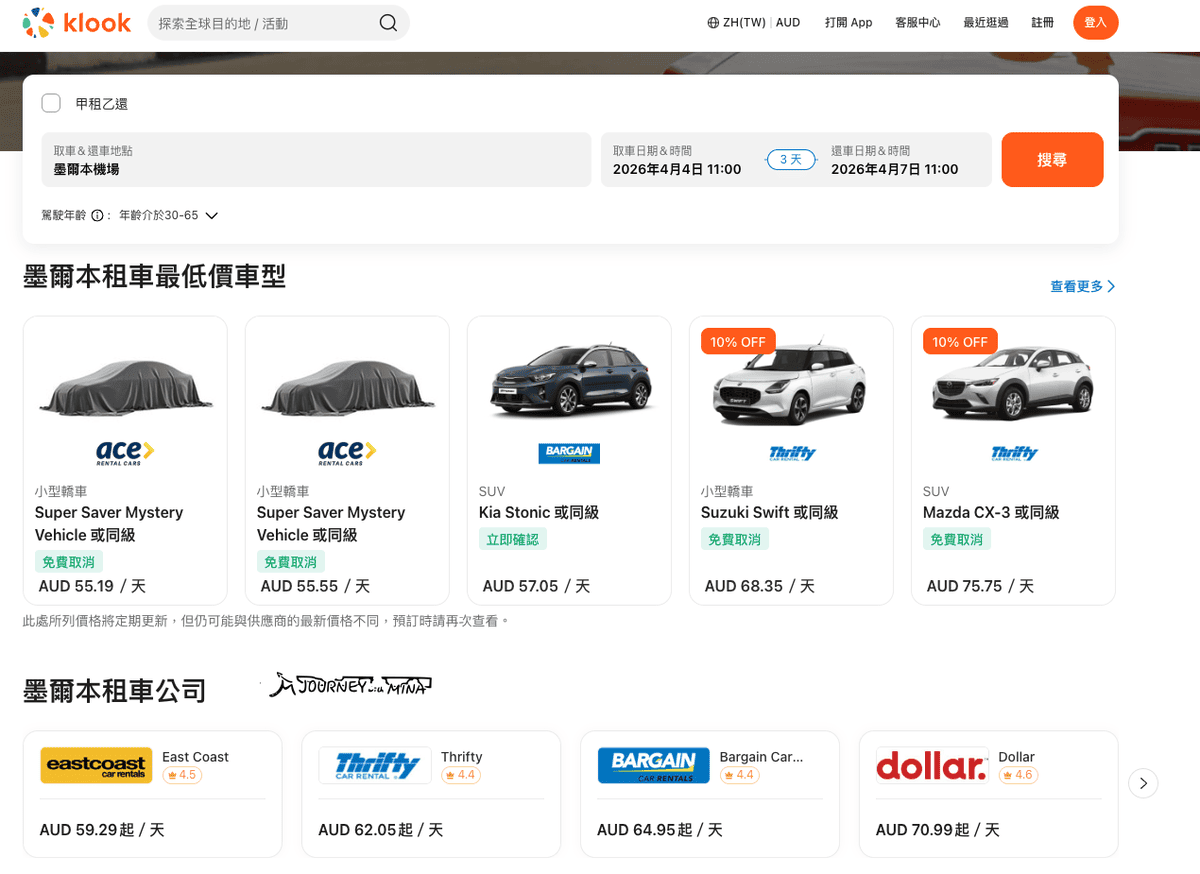Open 打開 App menu item

click(849, 23)
